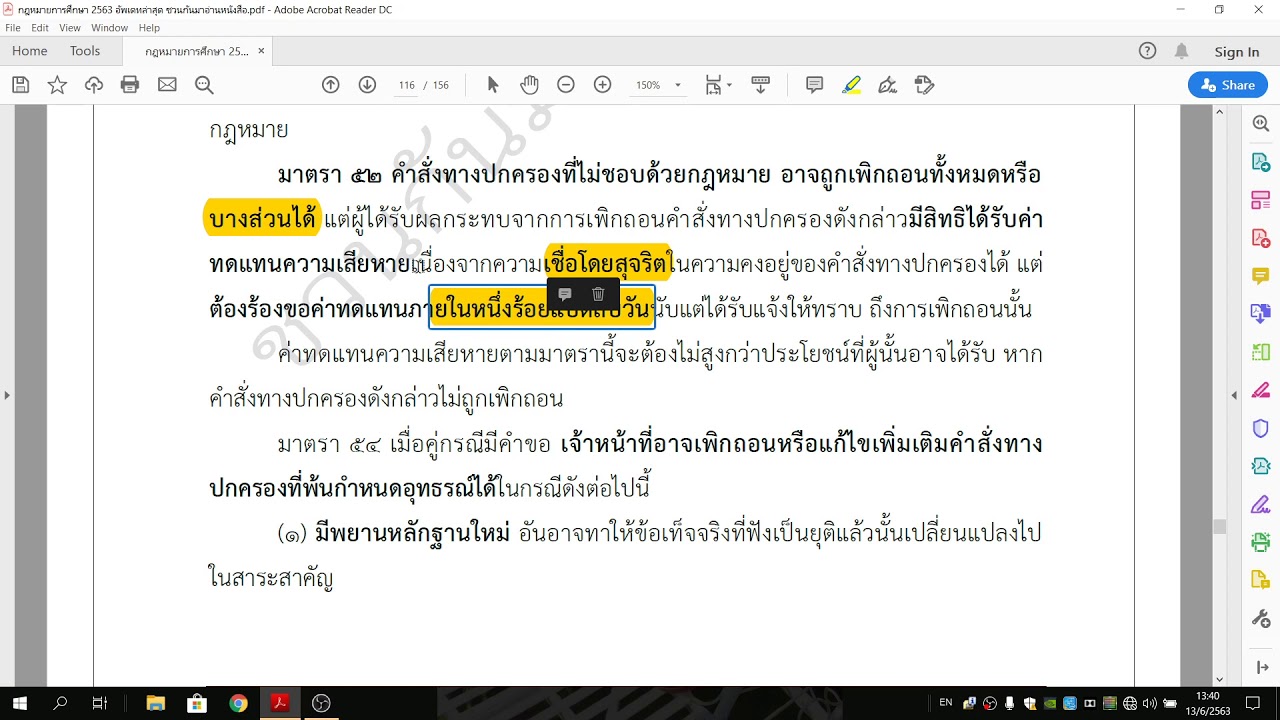Screen dimensions: 1280x720
Task: Click the Sign In link
Action: tap(1237, 52)
